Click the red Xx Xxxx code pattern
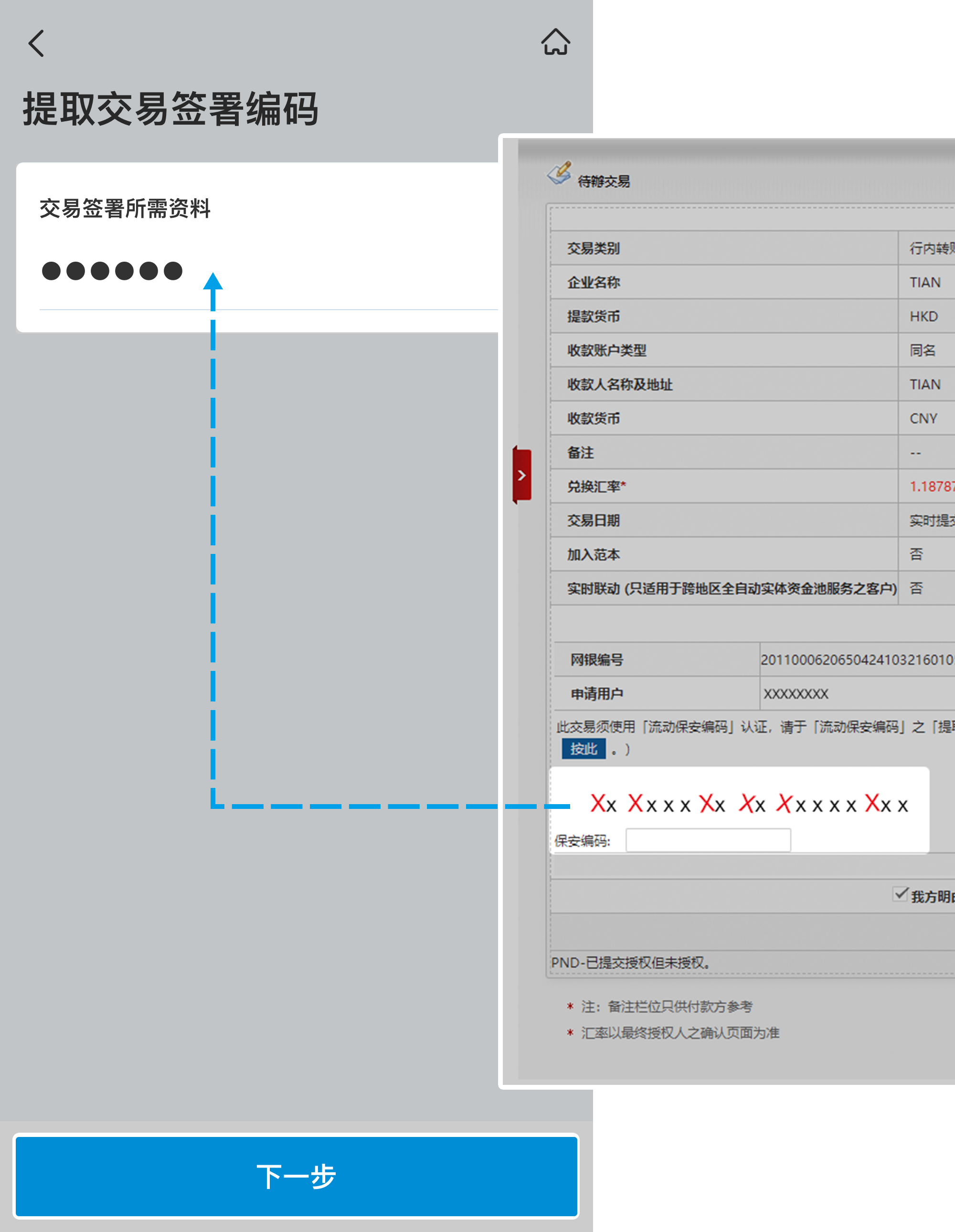Image resolution: width=955 pixels, height=1232 pixels. coord(749,804)
